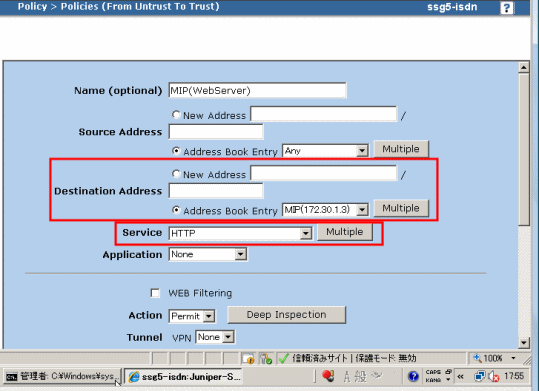This screenshot has width=539, height=391.
Task: Click the Name (optional) text field
Action: tap(257, 90)
